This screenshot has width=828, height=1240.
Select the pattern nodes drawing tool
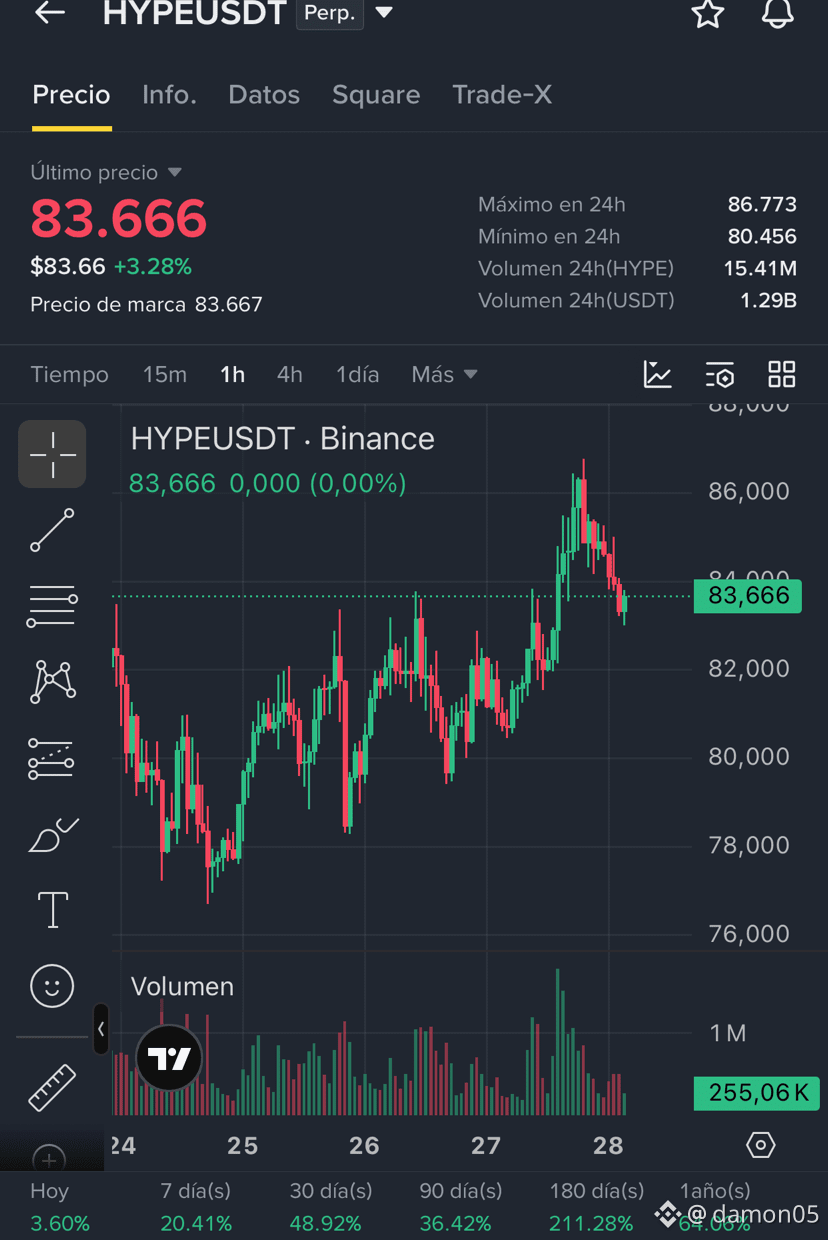(x=52, y=682)
